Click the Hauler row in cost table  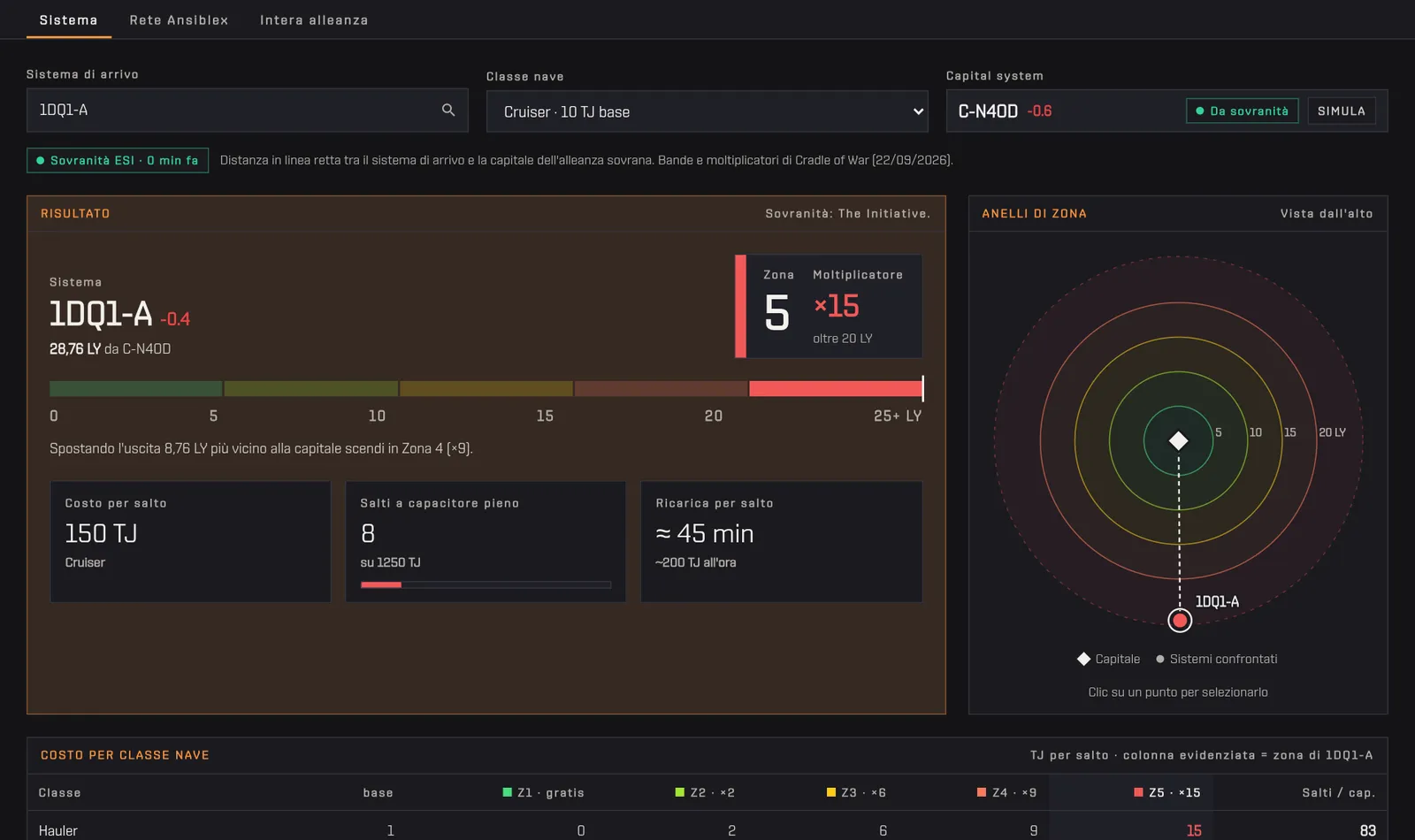coord(707,830)
